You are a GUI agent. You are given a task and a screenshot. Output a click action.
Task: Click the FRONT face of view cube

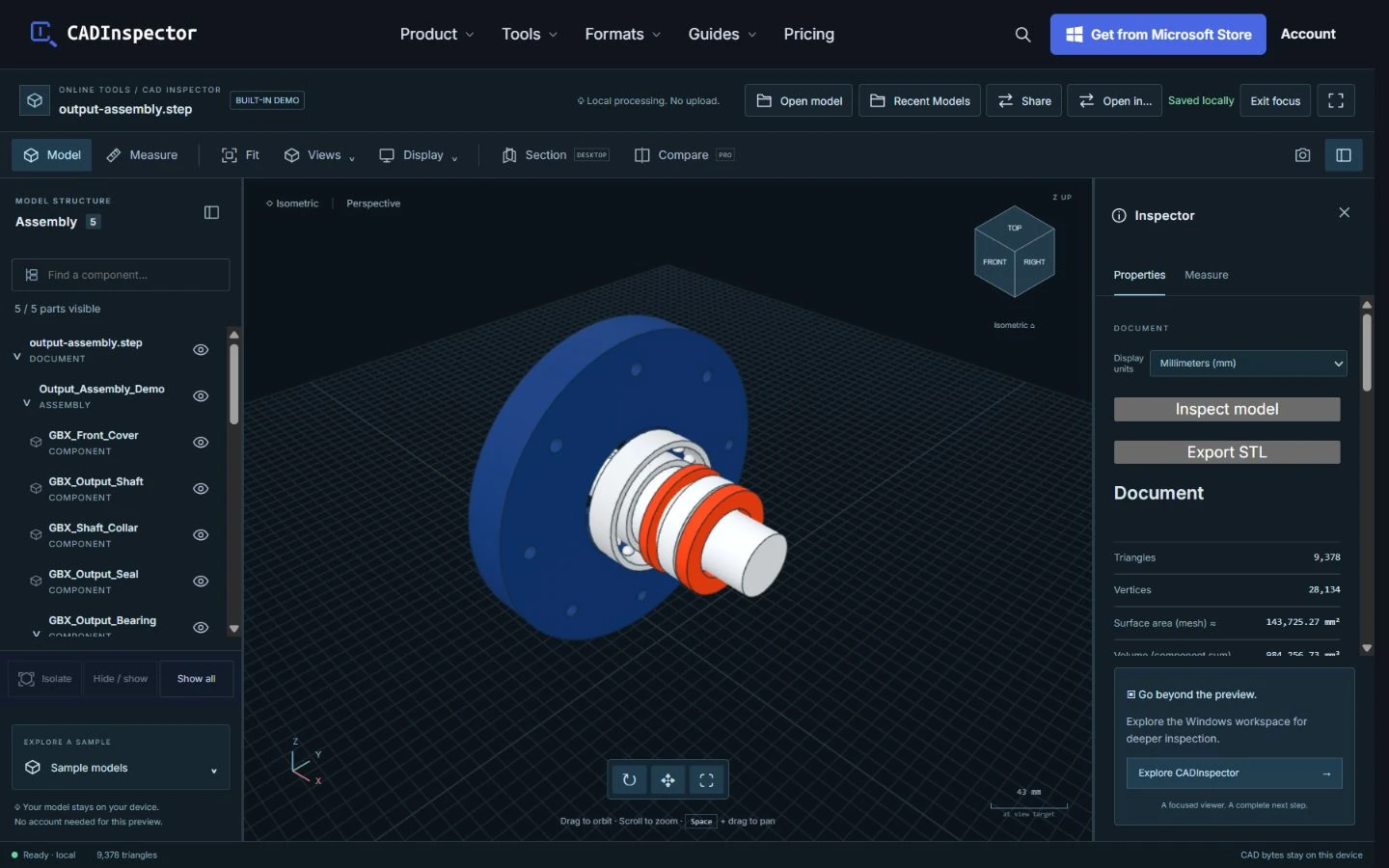(994, 262)
